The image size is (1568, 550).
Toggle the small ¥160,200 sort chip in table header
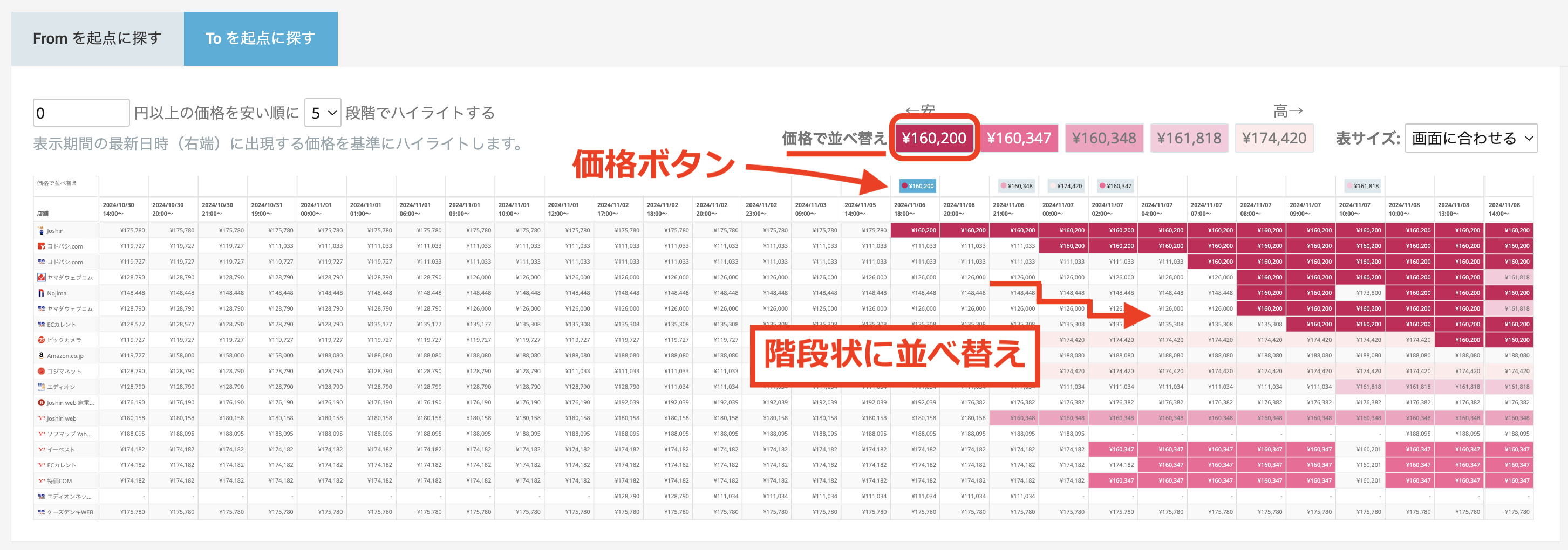pos(917,186)
